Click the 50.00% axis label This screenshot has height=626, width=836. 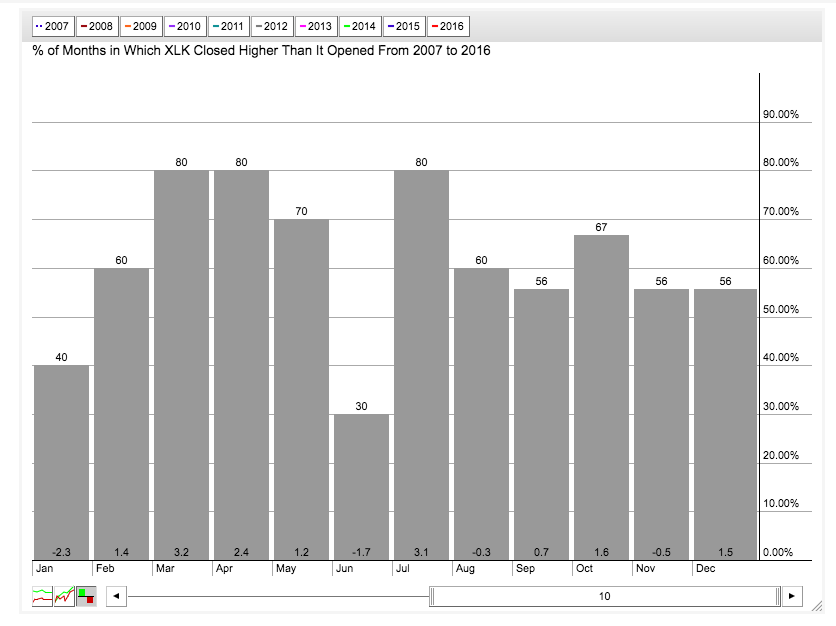point(781,309)
